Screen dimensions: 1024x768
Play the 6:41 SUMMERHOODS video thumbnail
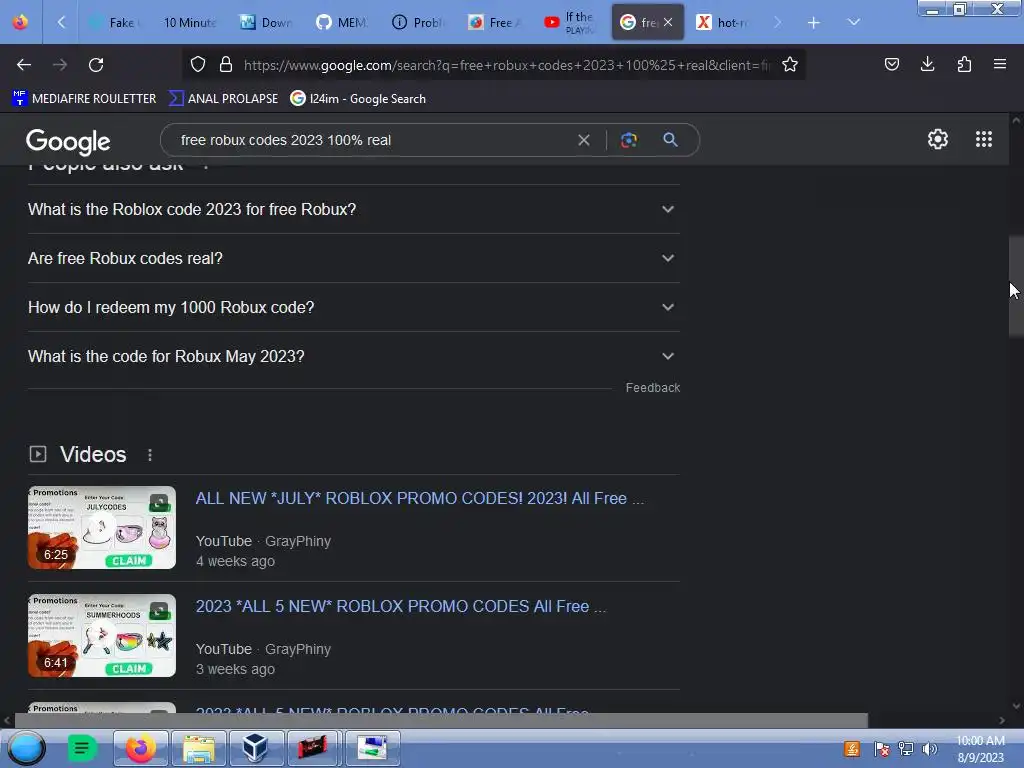point(102,635)
